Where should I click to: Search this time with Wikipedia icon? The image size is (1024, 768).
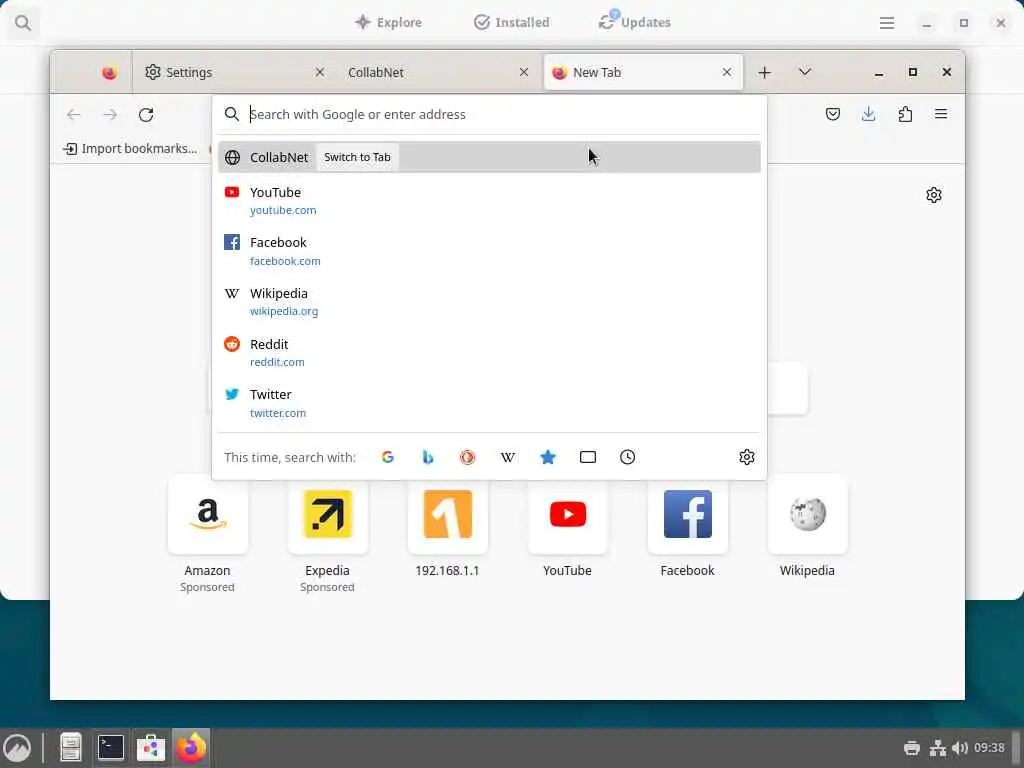507,457
